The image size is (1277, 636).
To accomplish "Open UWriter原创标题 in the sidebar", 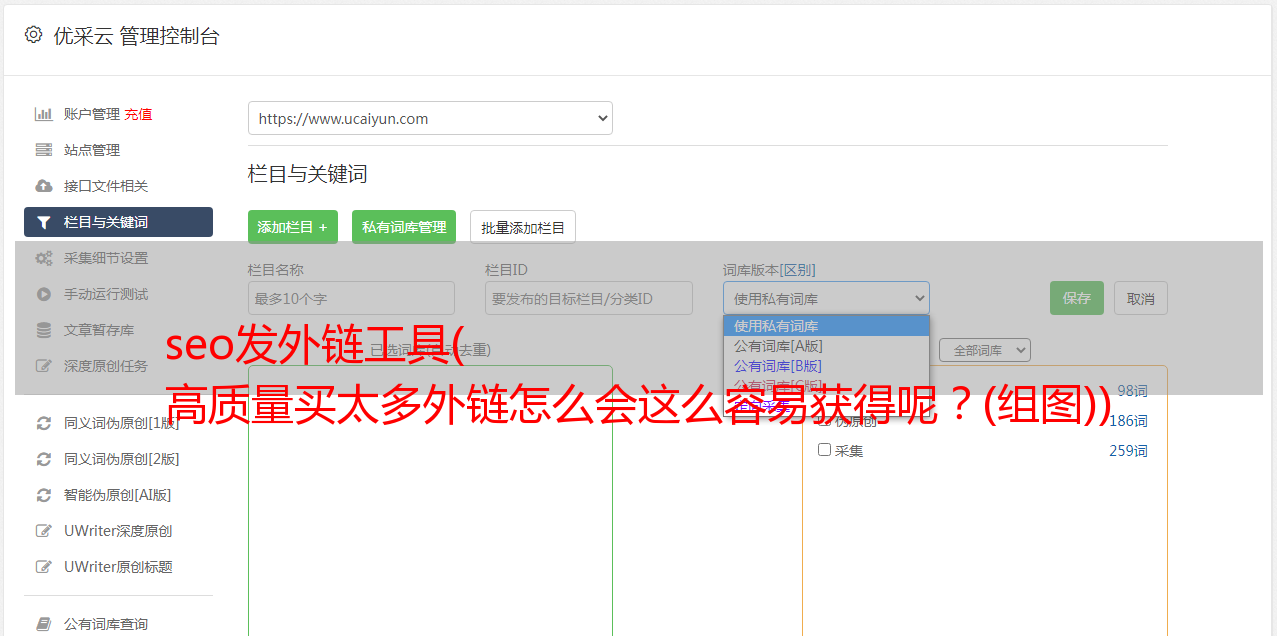I will click(118, 567).
